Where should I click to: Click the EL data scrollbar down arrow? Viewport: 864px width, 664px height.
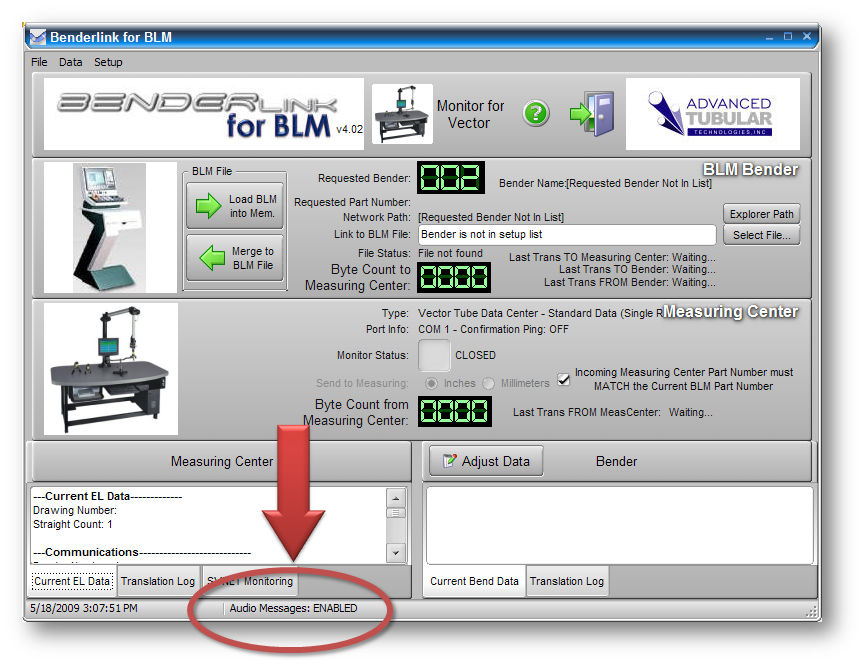395,552
